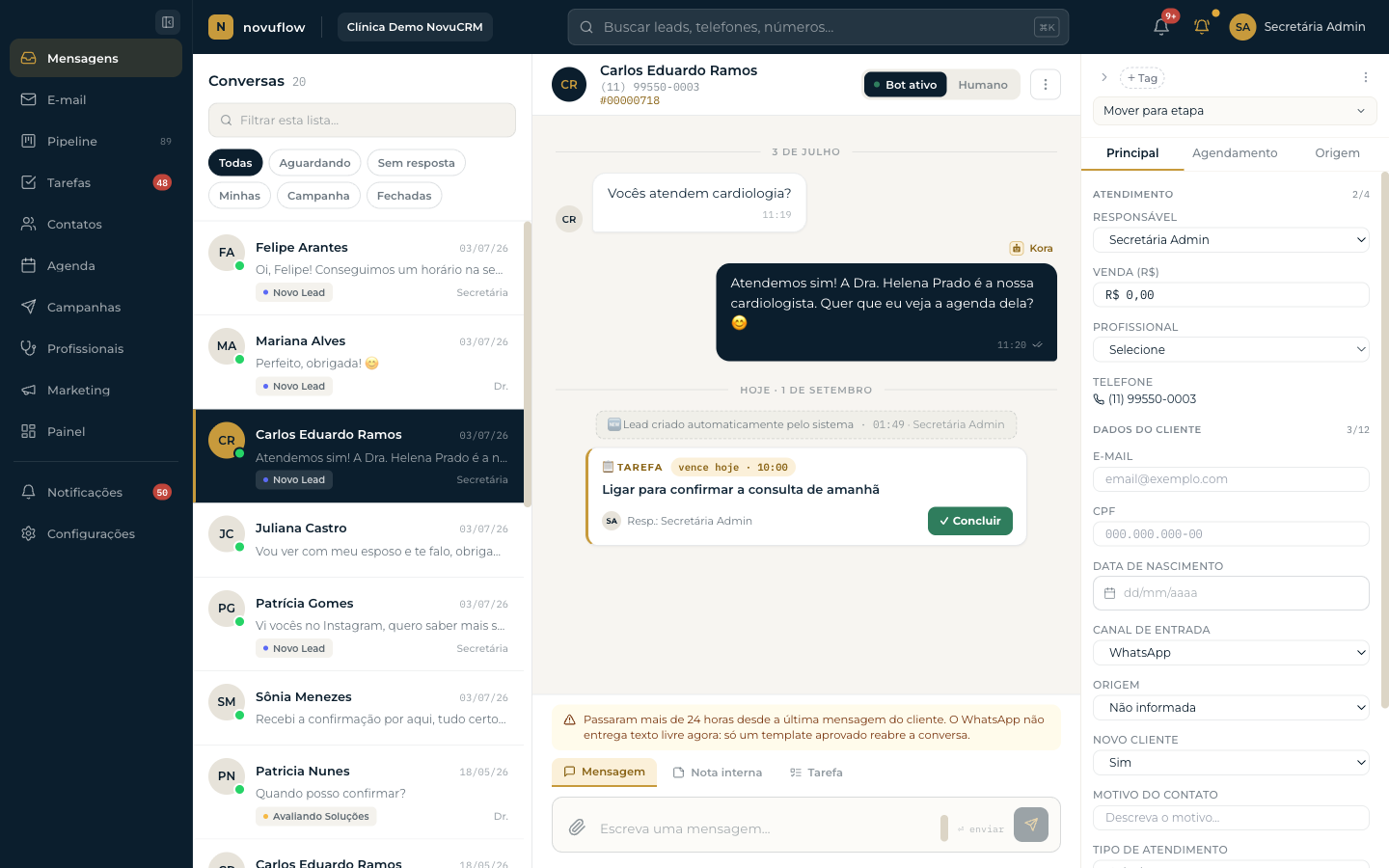Switch conversation to Bot ativo mode
The image size is (1389, 868).
click(x=905, y=85)
